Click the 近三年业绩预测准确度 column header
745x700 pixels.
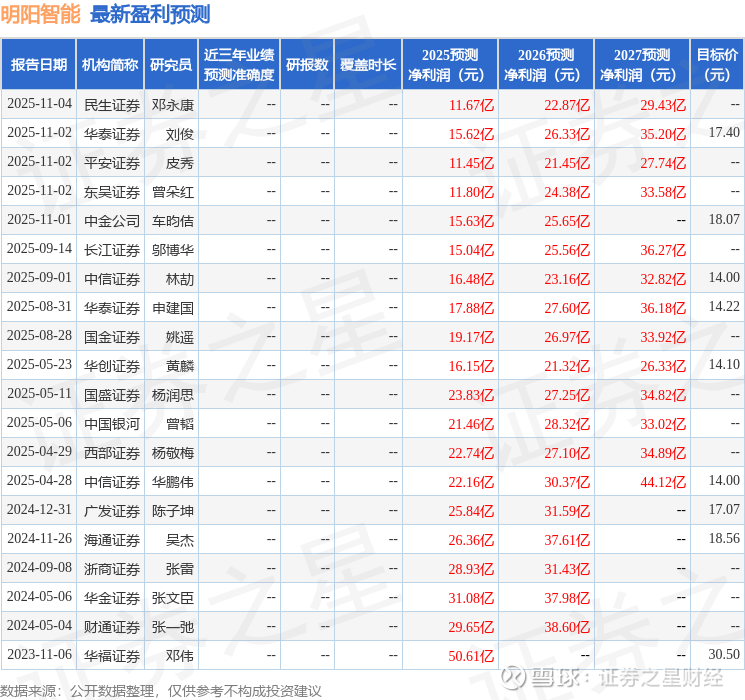(239, 65)
